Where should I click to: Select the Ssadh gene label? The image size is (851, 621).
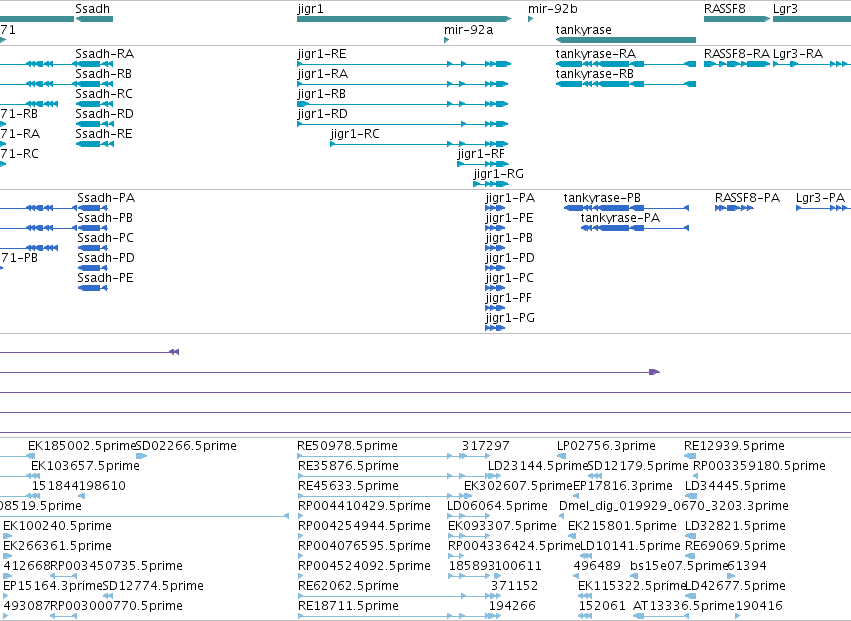tap(92, 9)
